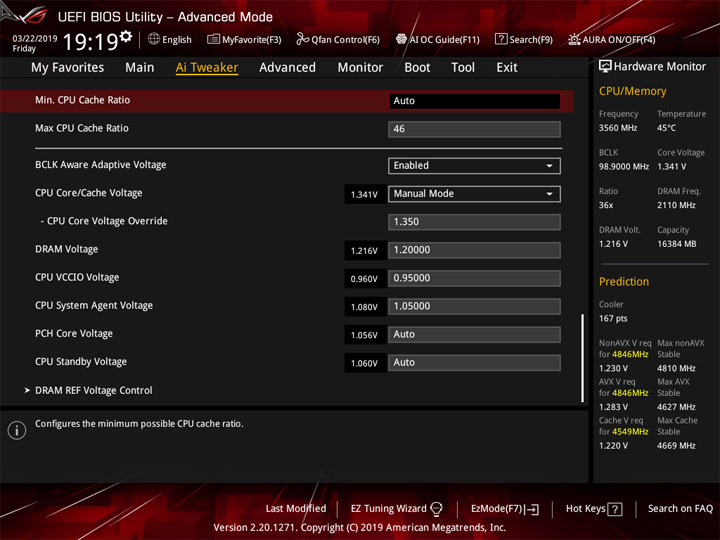
Task: Toggle the AURA ON/OFF light icon
Action: 574,39
